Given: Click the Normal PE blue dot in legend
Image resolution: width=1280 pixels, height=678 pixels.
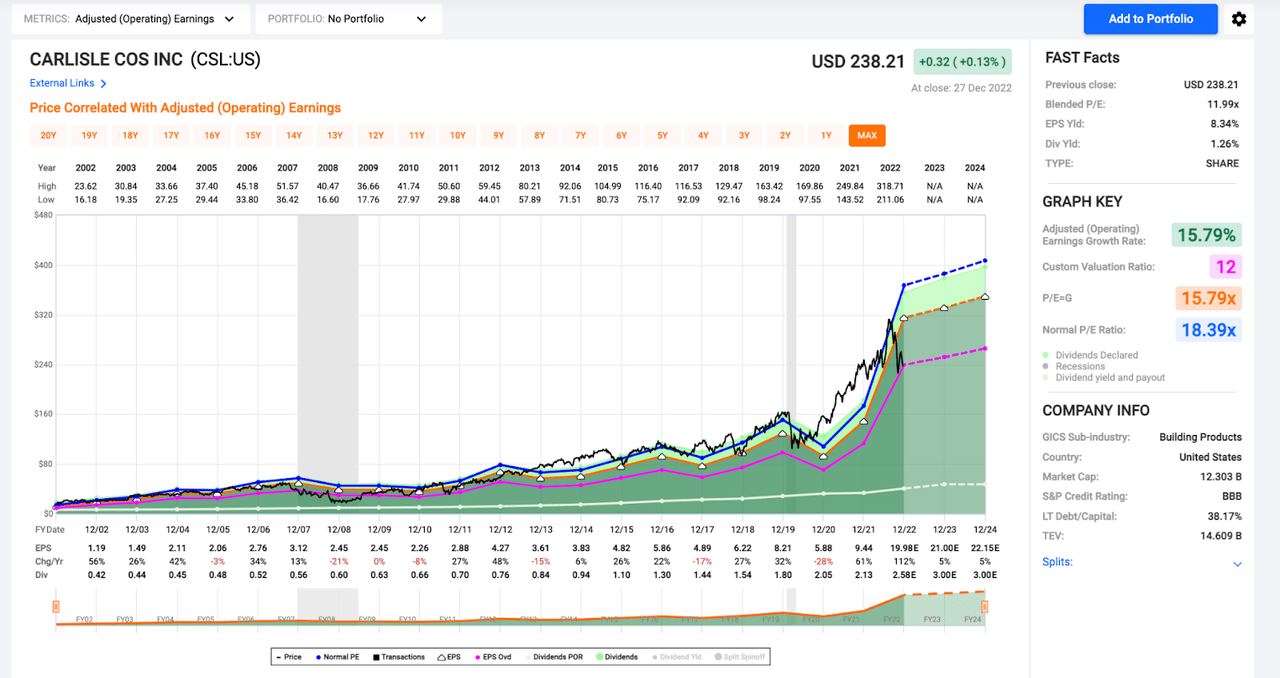Looking at the screenshot, I should 319,657.
